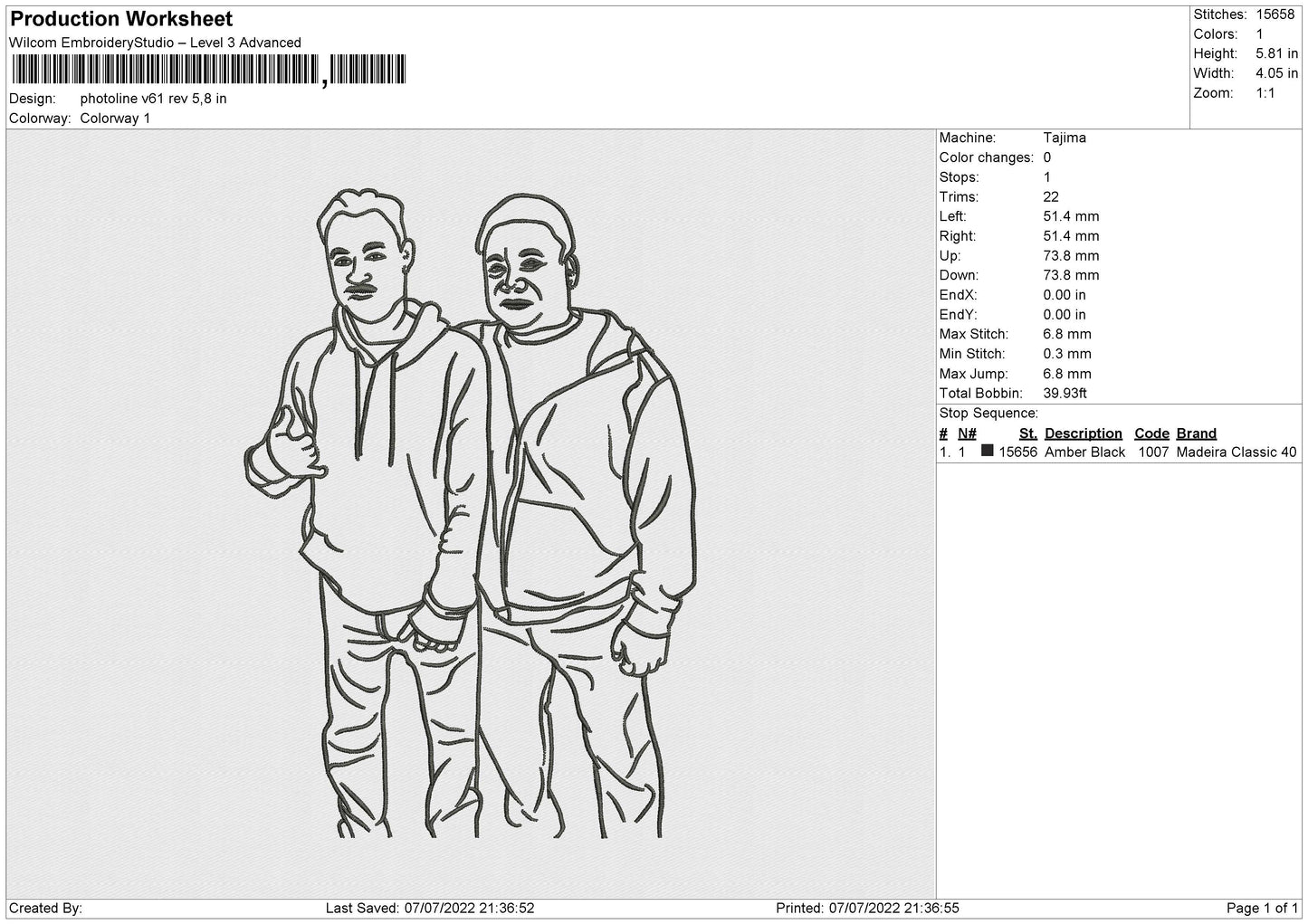Click the N# column header
Image resolution: width=1308 pixels, height=924 pixels.
[x=967, y=433]
